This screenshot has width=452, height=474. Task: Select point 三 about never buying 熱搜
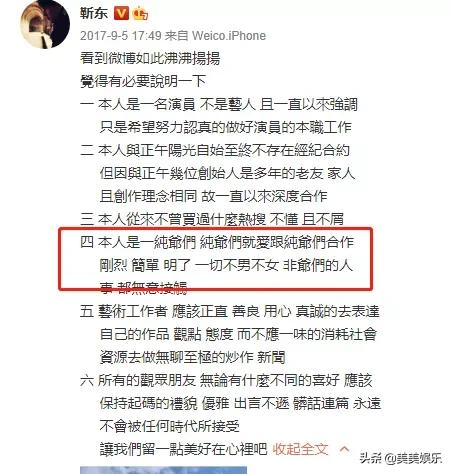click(x=212, y=219)
